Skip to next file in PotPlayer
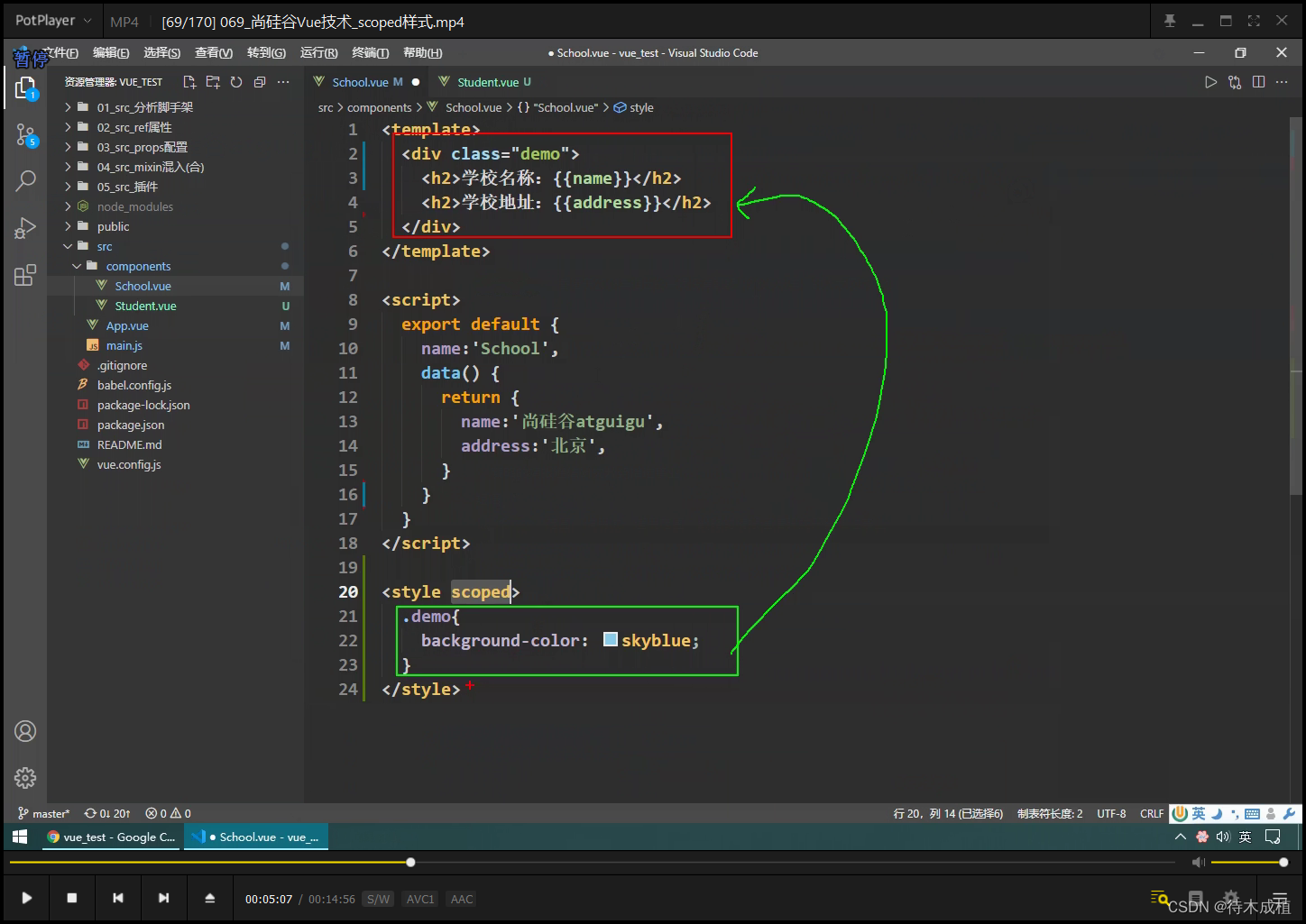Viewport: 1306px width, 924px height. [163, 898]
